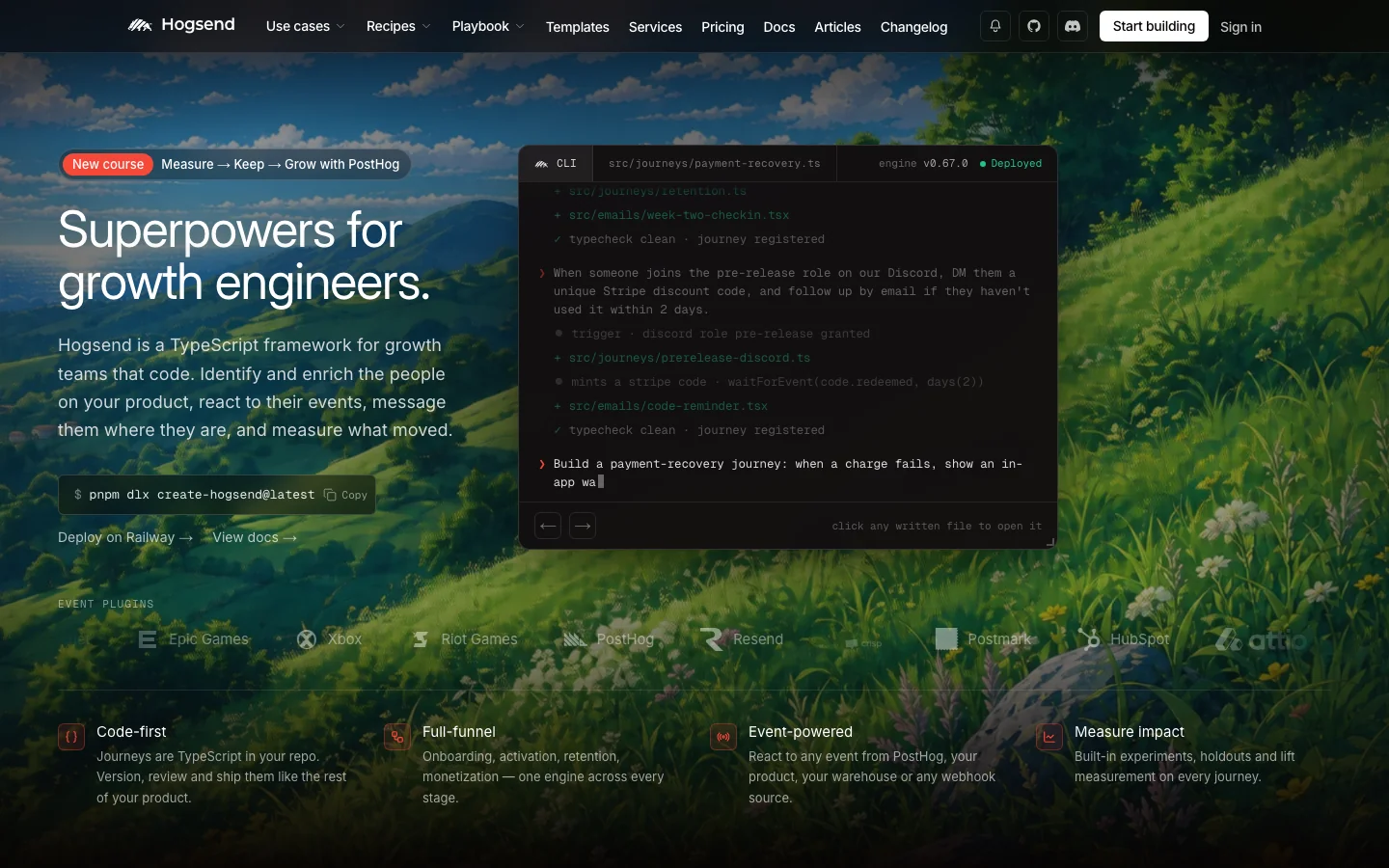
Task: Click the PostHog logo icon
Action: coord(575,639)
